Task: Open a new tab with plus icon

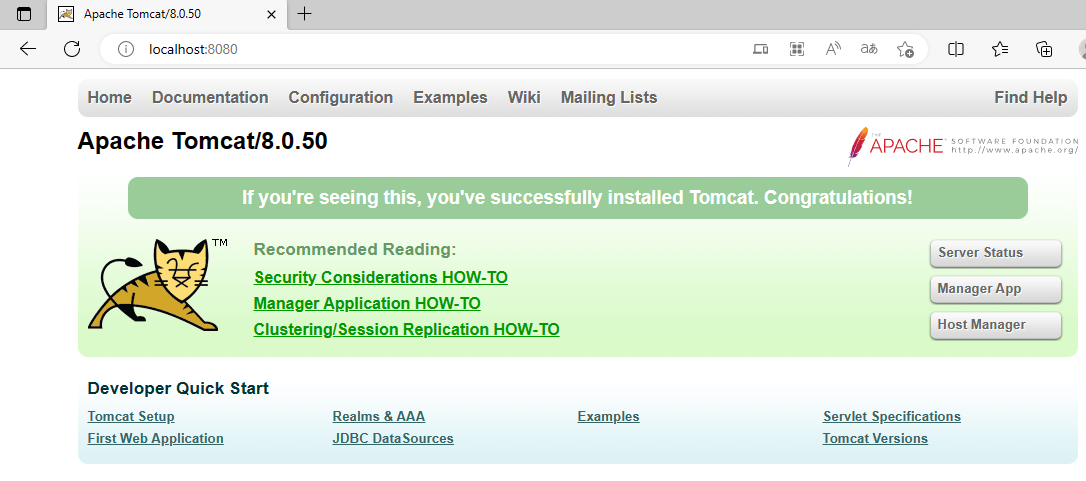Action: (303, 14)
